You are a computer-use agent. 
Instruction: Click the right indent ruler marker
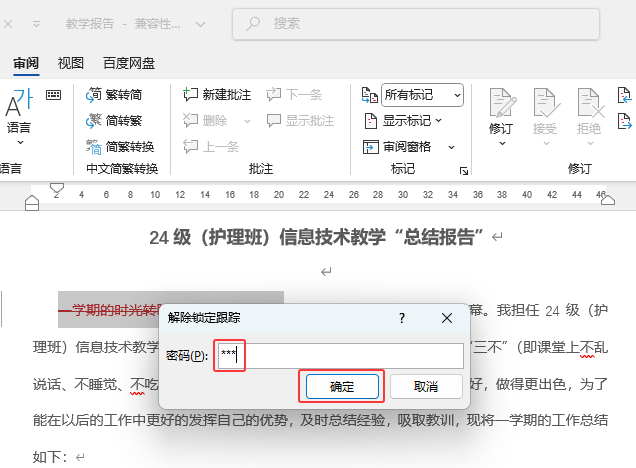coord(608,199)
